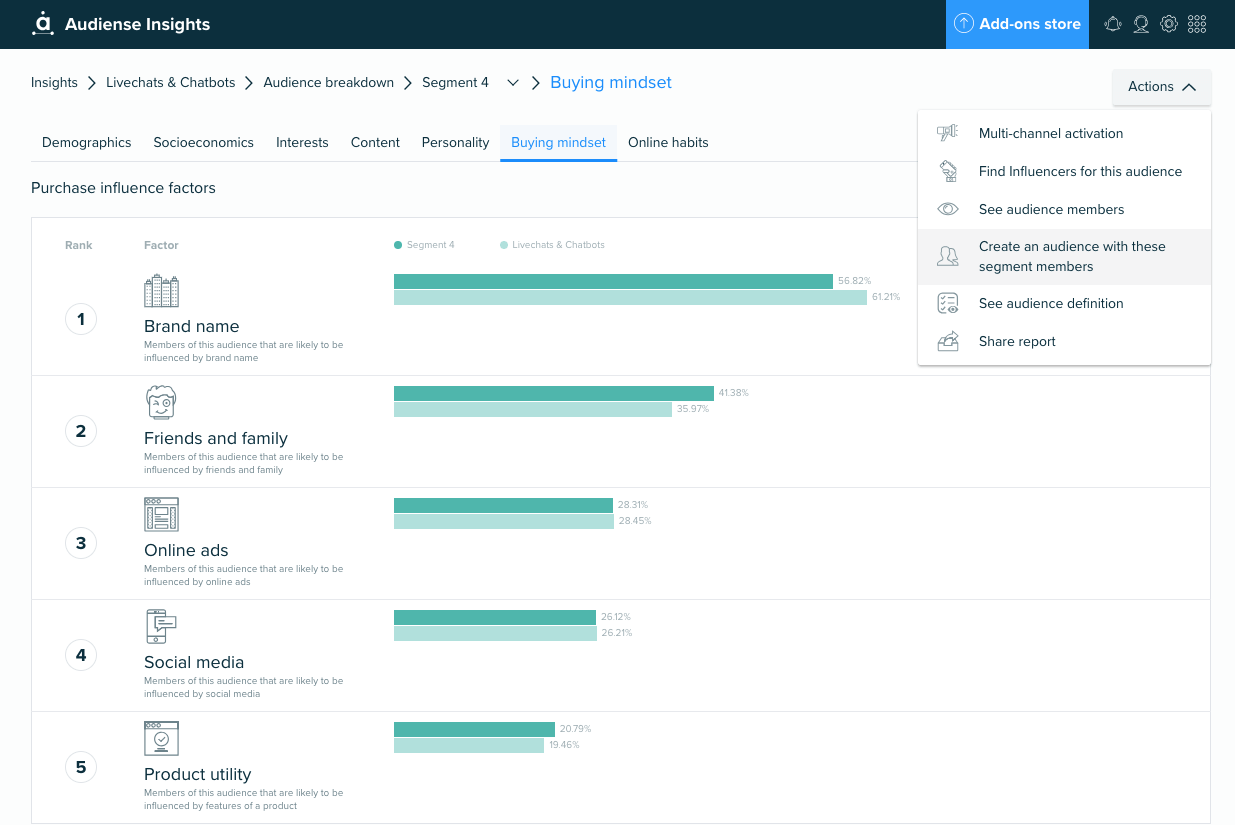Viewport: 1235px width, 825px height.
Task: Click the Purchase influence factors heading
Action: tap(123, 188)
